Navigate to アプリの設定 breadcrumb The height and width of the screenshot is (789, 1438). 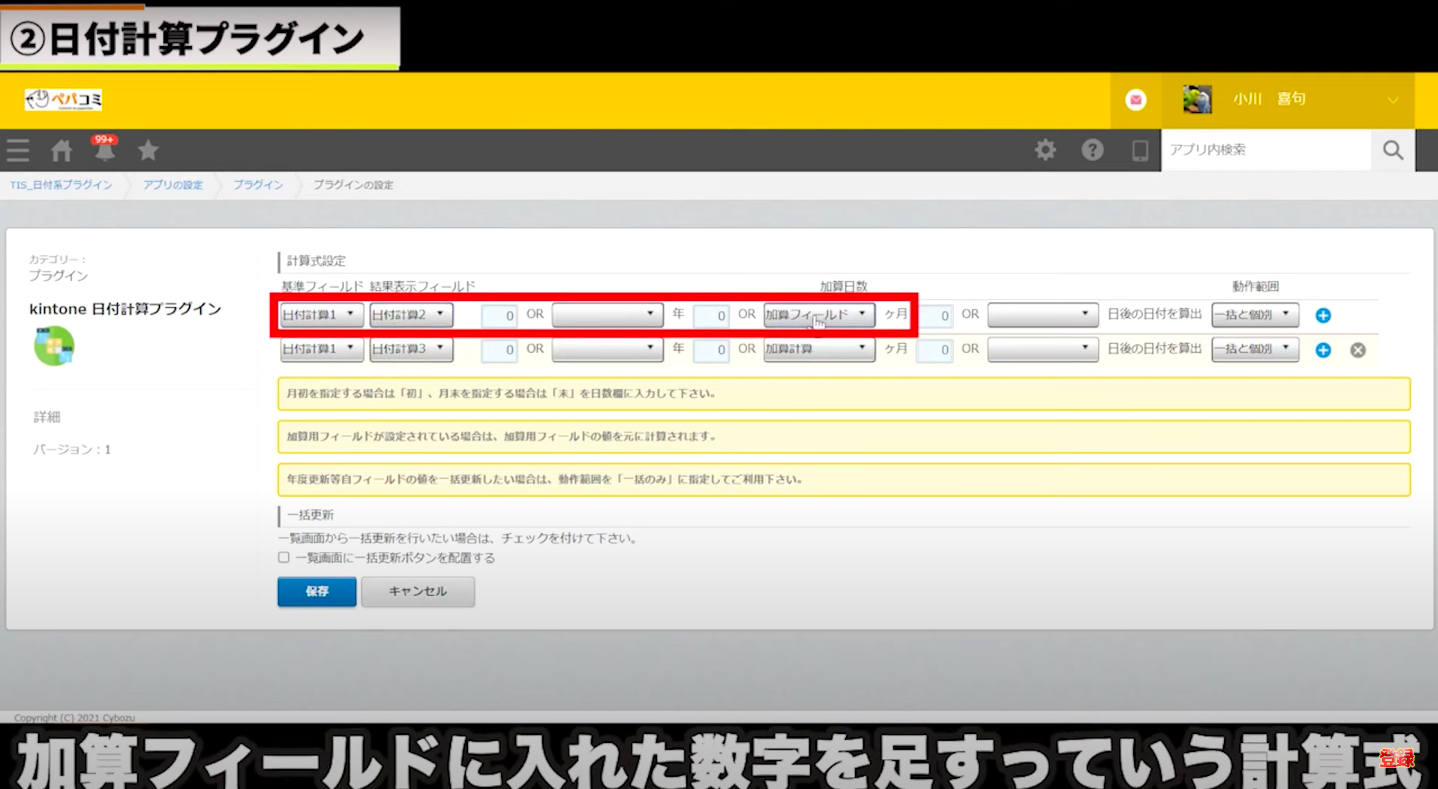coord(172,185)
